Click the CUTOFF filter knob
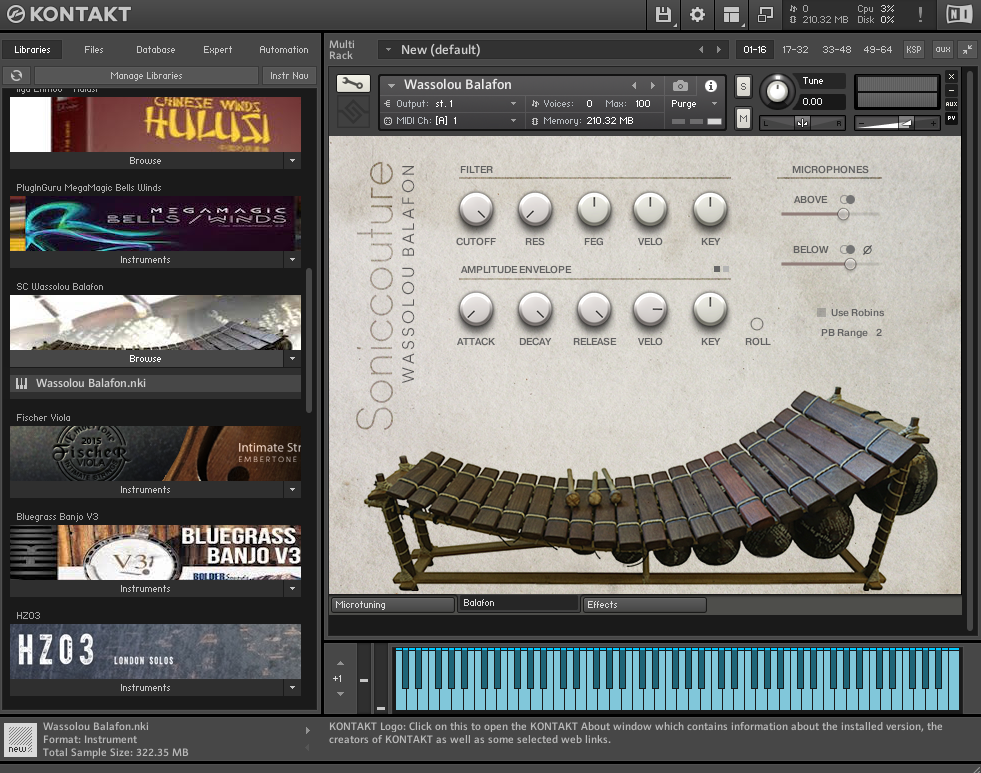 click(476, 210)
